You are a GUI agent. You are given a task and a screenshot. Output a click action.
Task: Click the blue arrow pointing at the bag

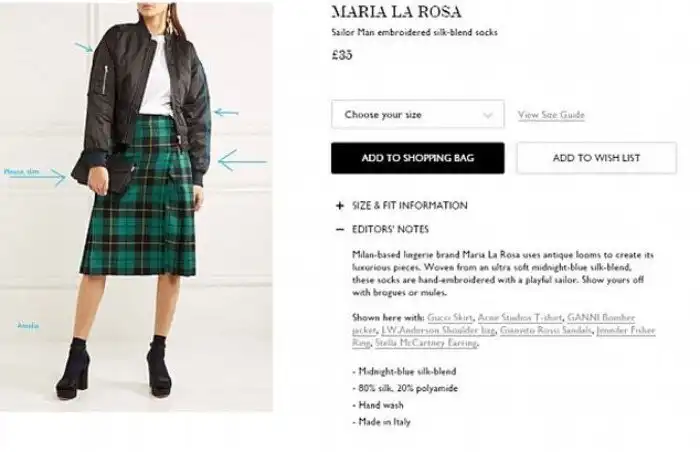[x=38, y=177]
